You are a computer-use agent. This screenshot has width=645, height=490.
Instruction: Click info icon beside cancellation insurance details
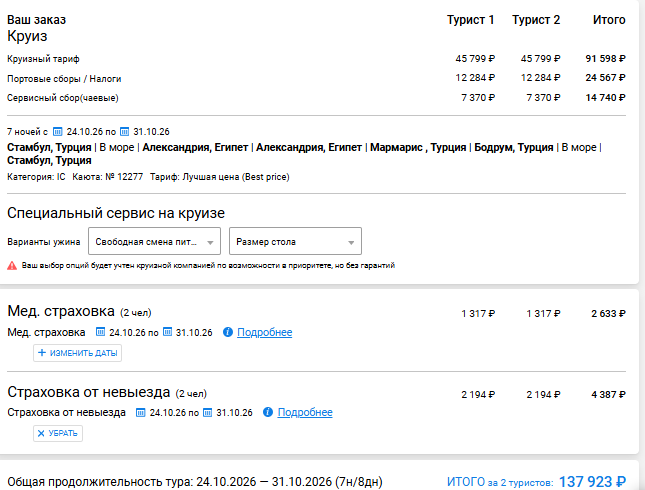268,412
